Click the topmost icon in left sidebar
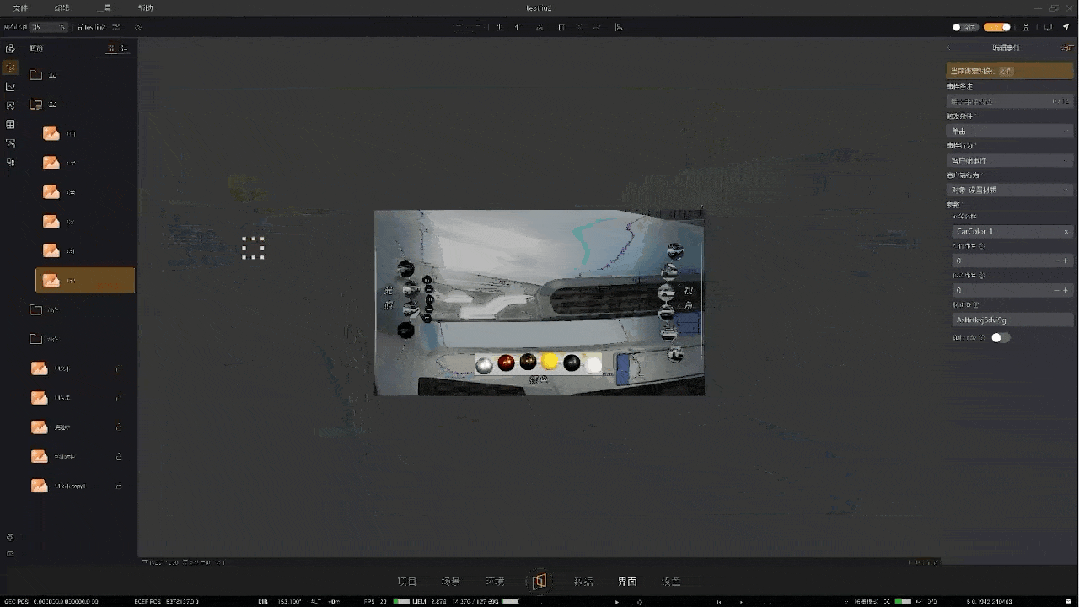1079x607 pixels. click(x=10, y=48)
